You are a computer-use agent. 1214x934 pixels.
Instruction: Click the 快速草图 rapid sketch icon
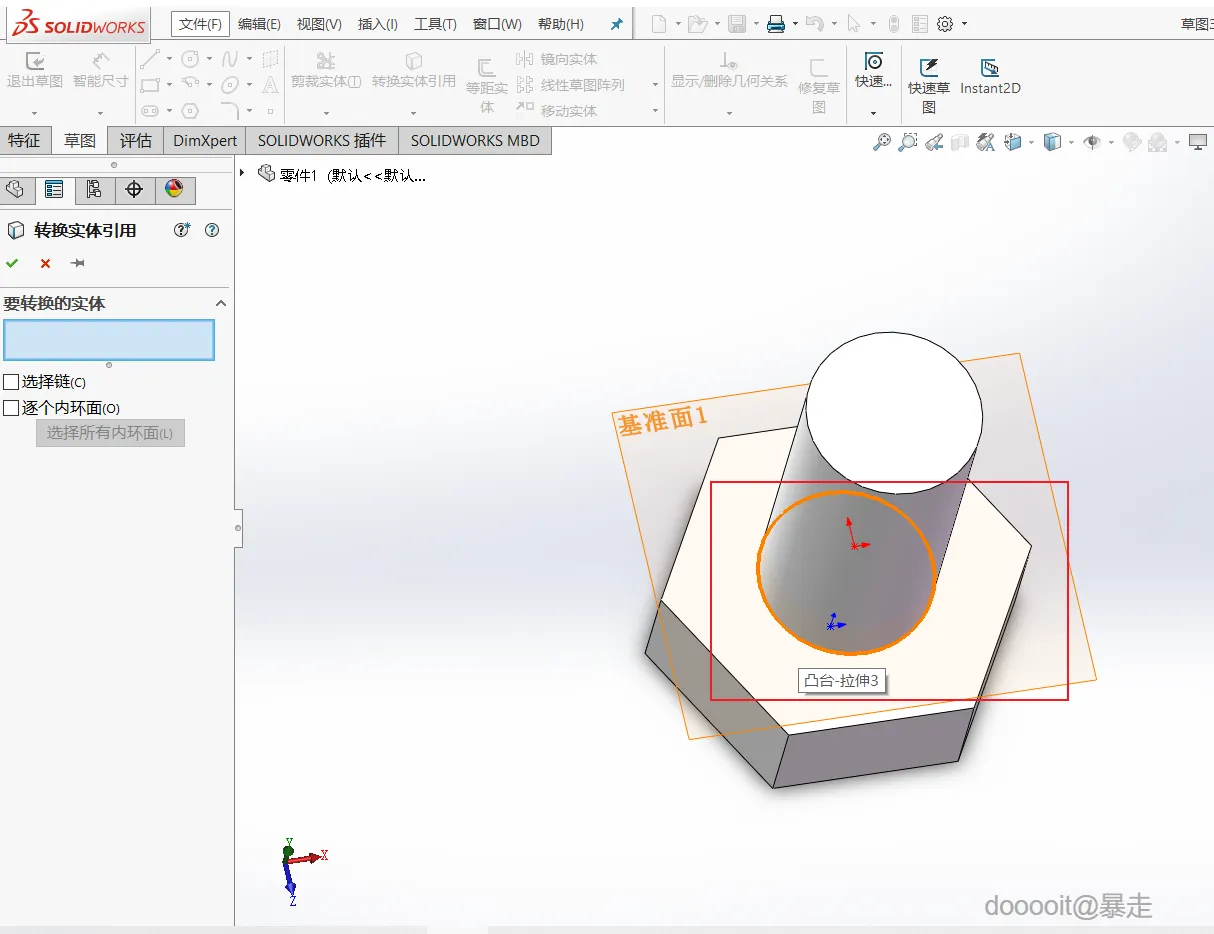click(x=929, y=68)
